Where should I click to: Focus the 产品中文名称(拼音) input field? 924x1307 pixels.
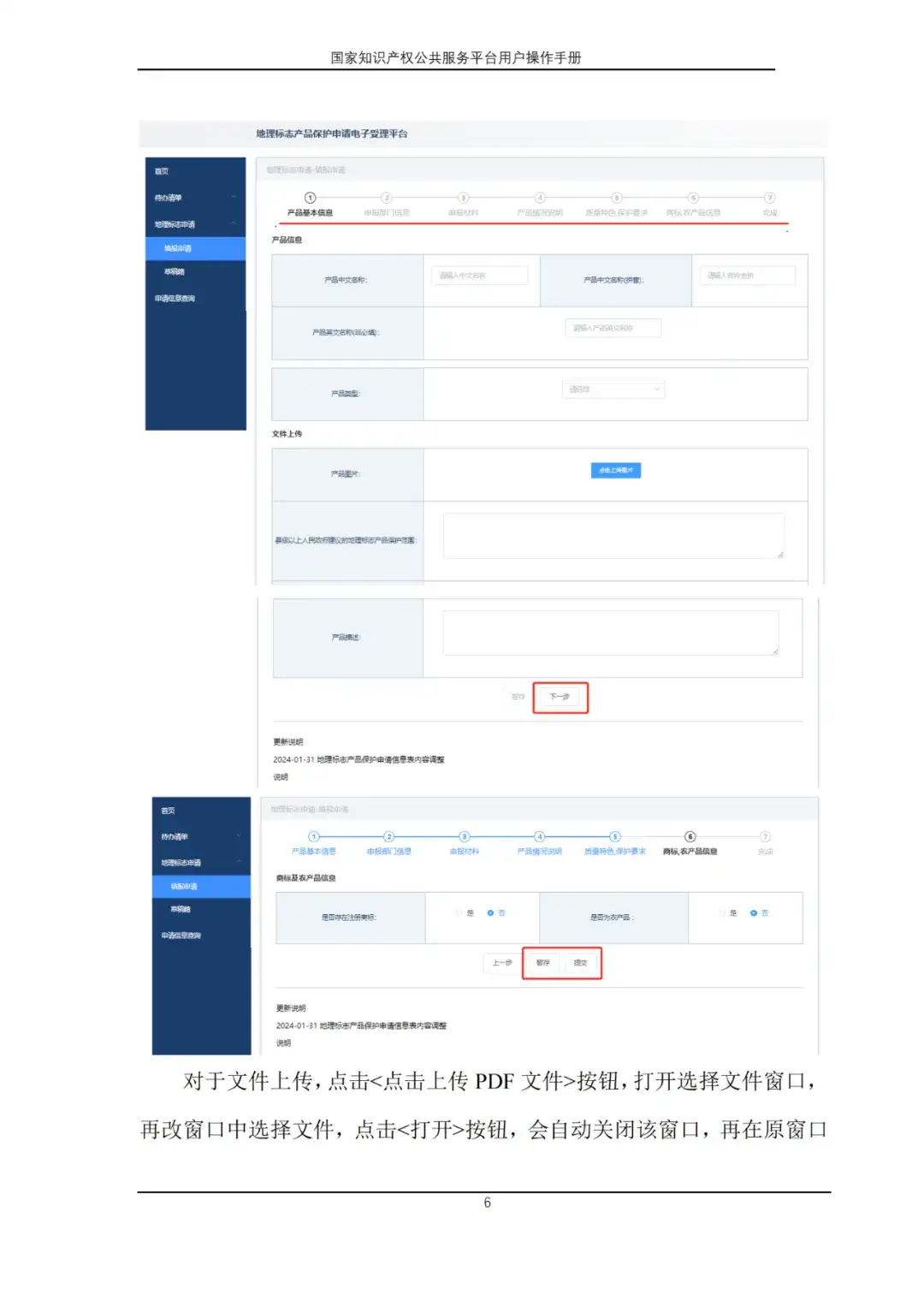click(x=748, y=276)
